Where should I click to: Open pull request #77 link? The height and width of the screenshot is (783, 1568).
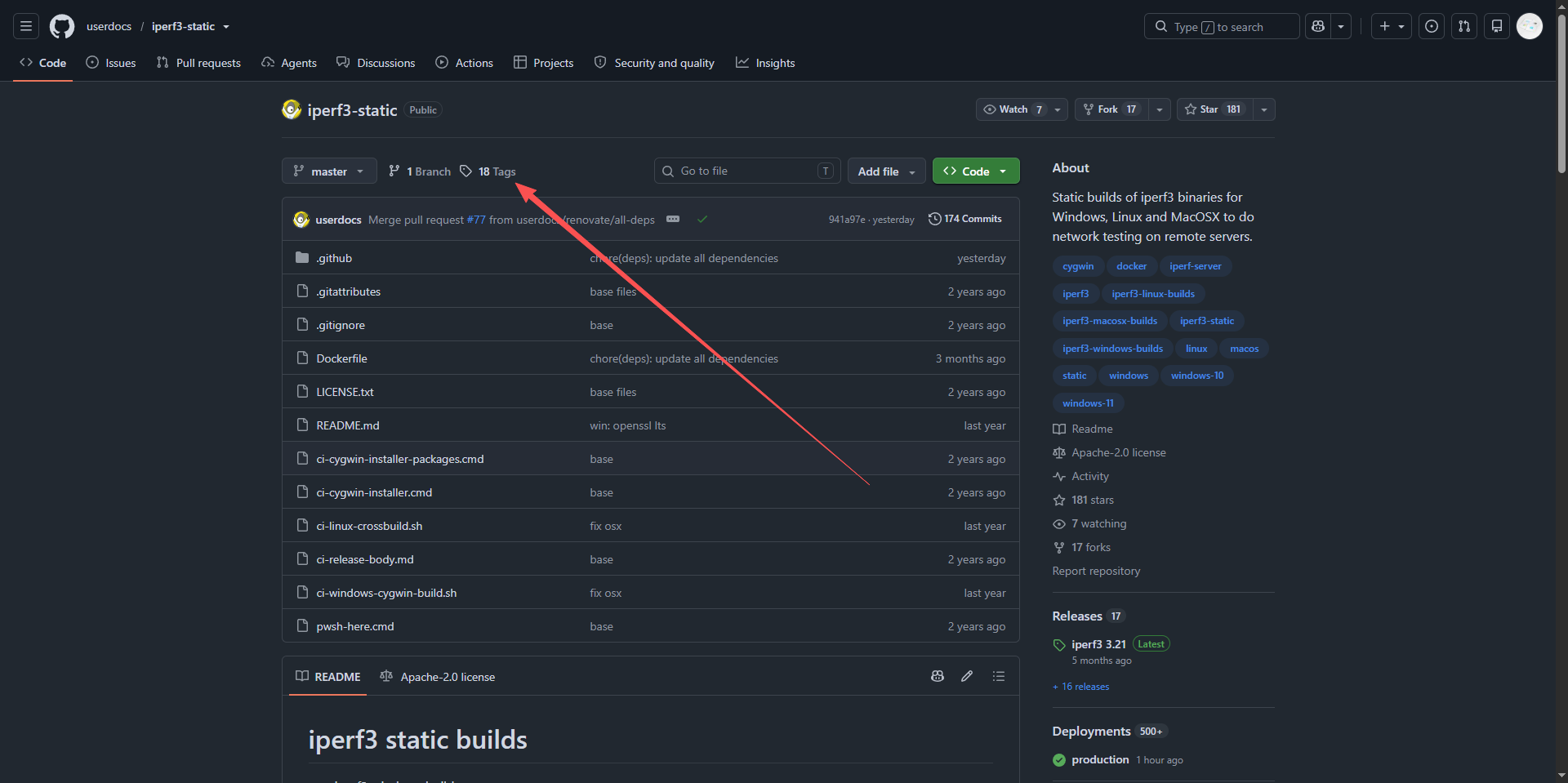coord(476,220)
